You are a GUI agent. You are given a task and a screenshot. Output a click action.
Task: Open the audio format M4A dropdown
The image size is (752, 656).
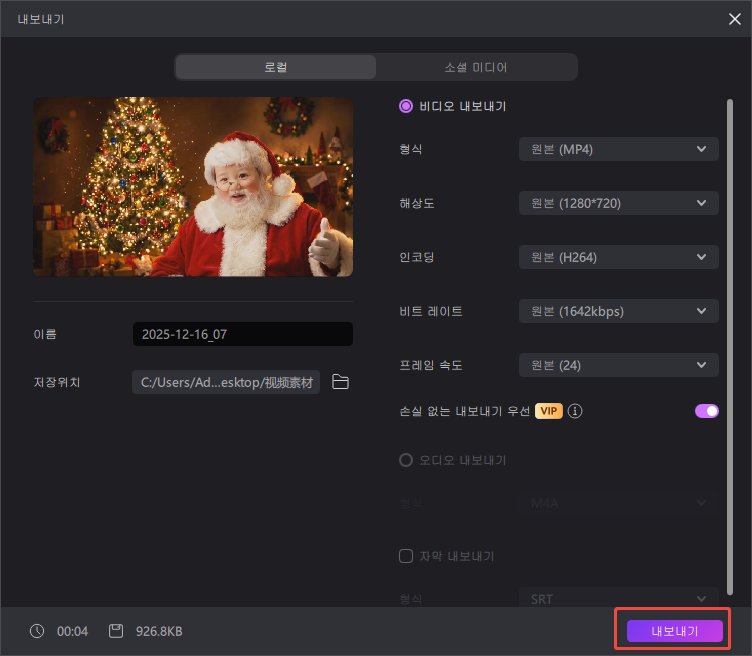click(618, 504)
